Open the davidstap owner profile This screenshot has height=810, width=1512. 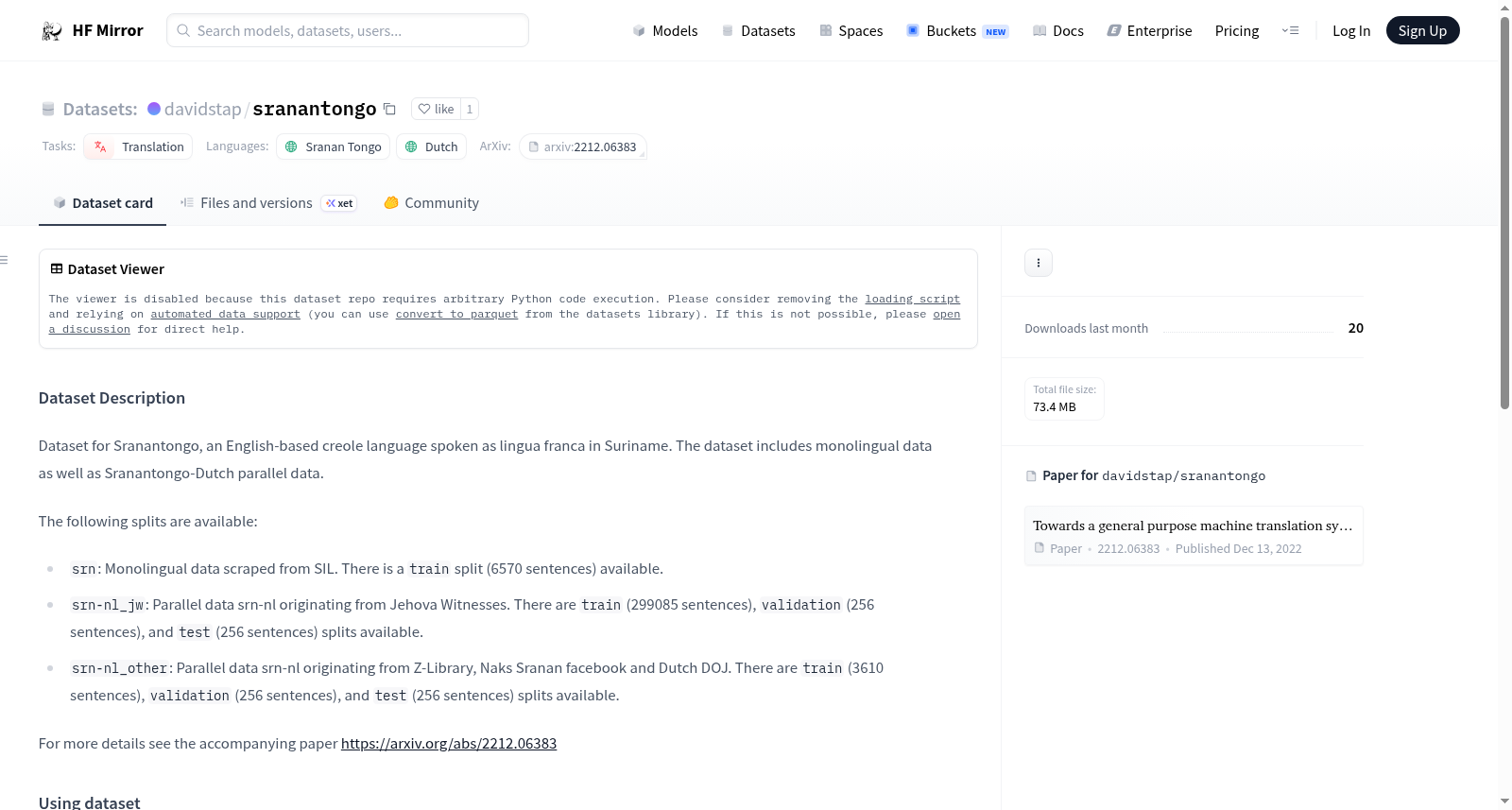(202, 109)
